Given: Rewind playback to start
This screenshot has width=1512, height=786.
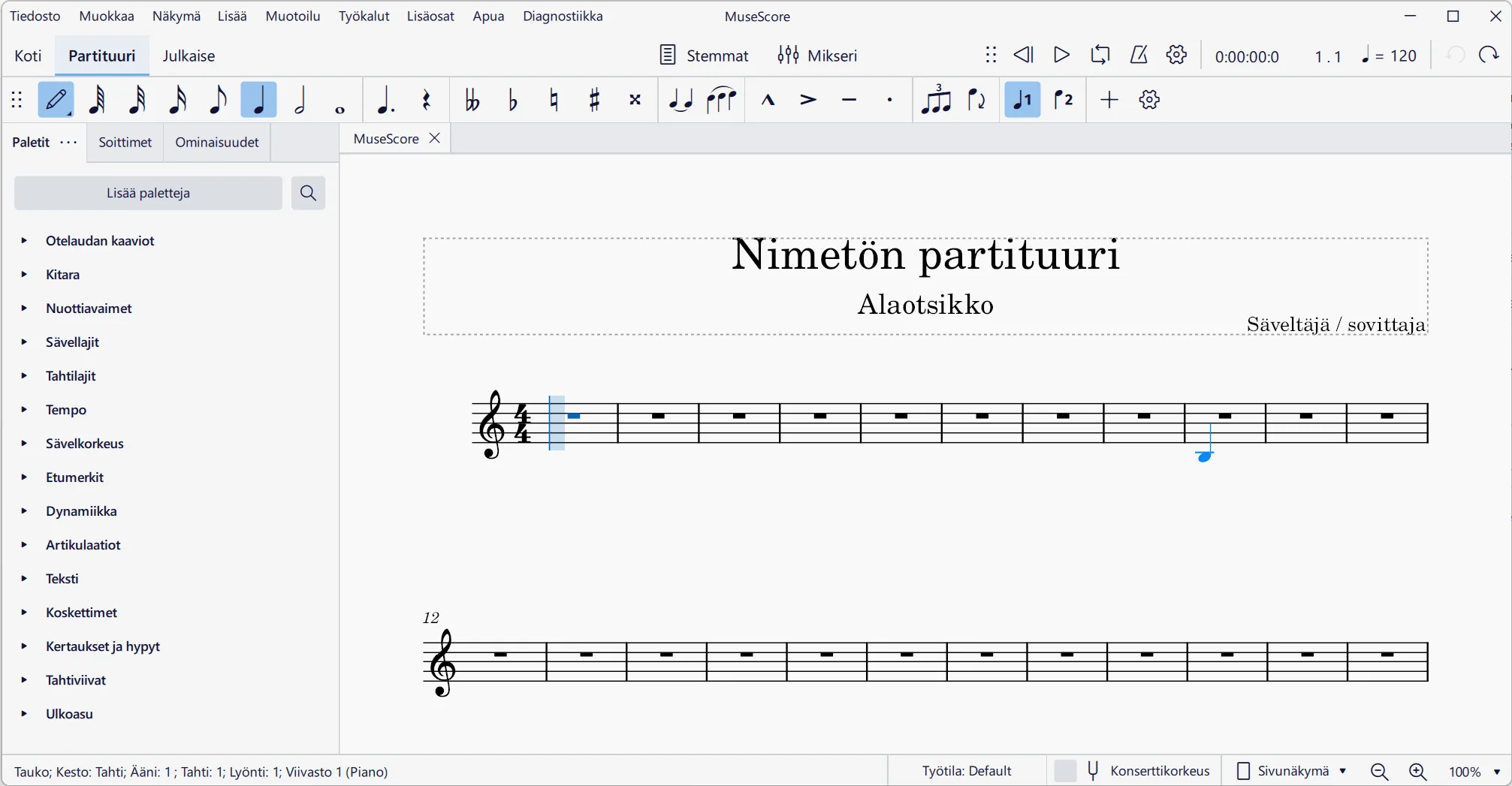Looking at the screenshot, I should pos(1023,55).
